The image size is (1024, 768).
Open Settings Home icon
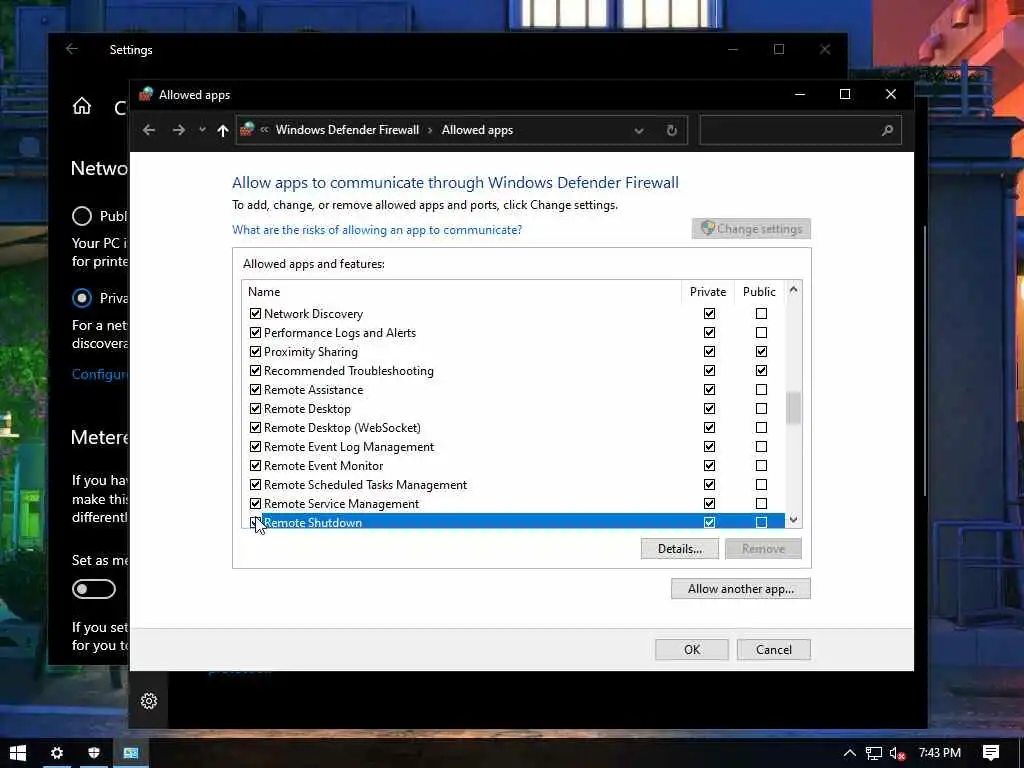pos(82,106)
